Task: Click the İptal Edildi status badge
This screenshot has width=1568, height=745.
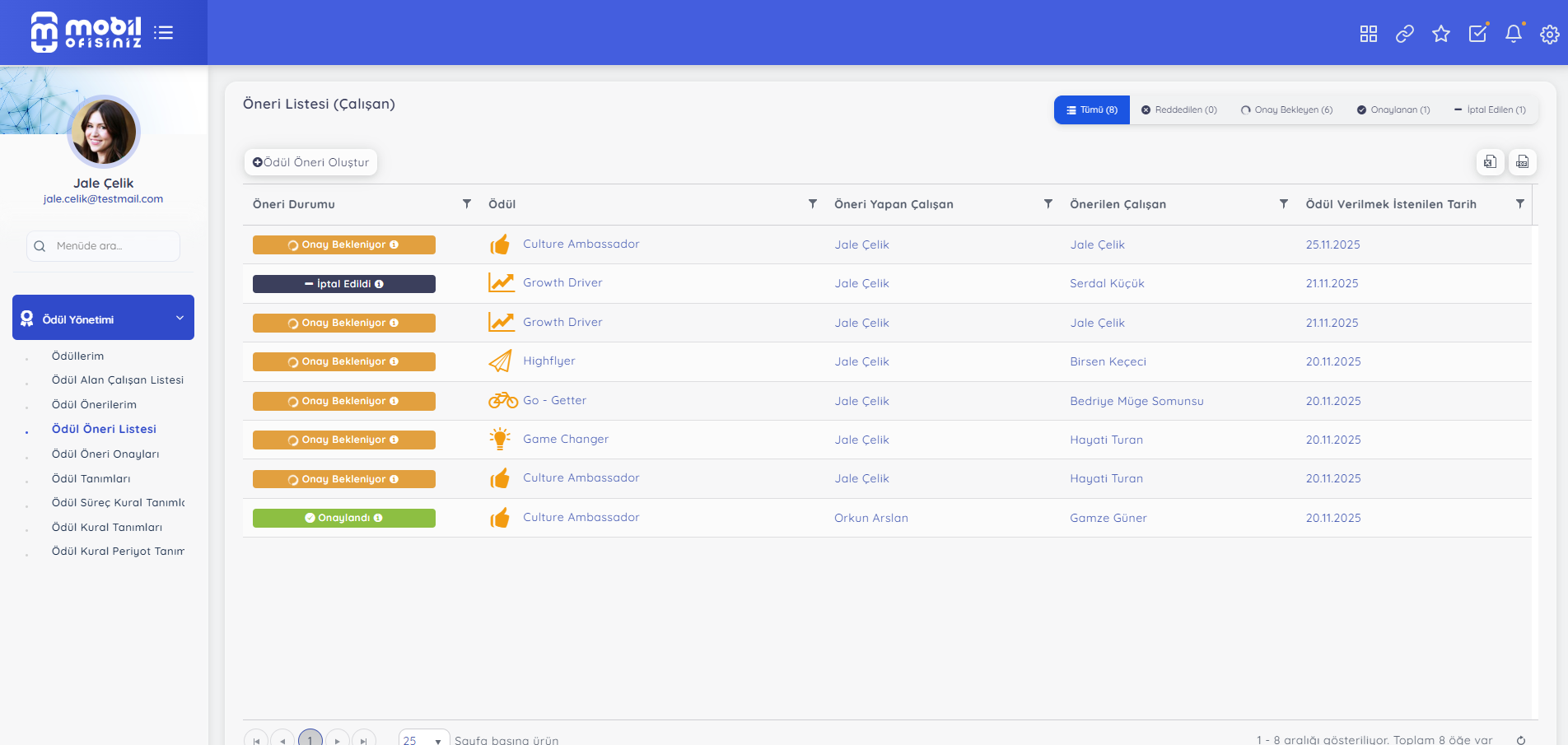Action: pos(343,284)
